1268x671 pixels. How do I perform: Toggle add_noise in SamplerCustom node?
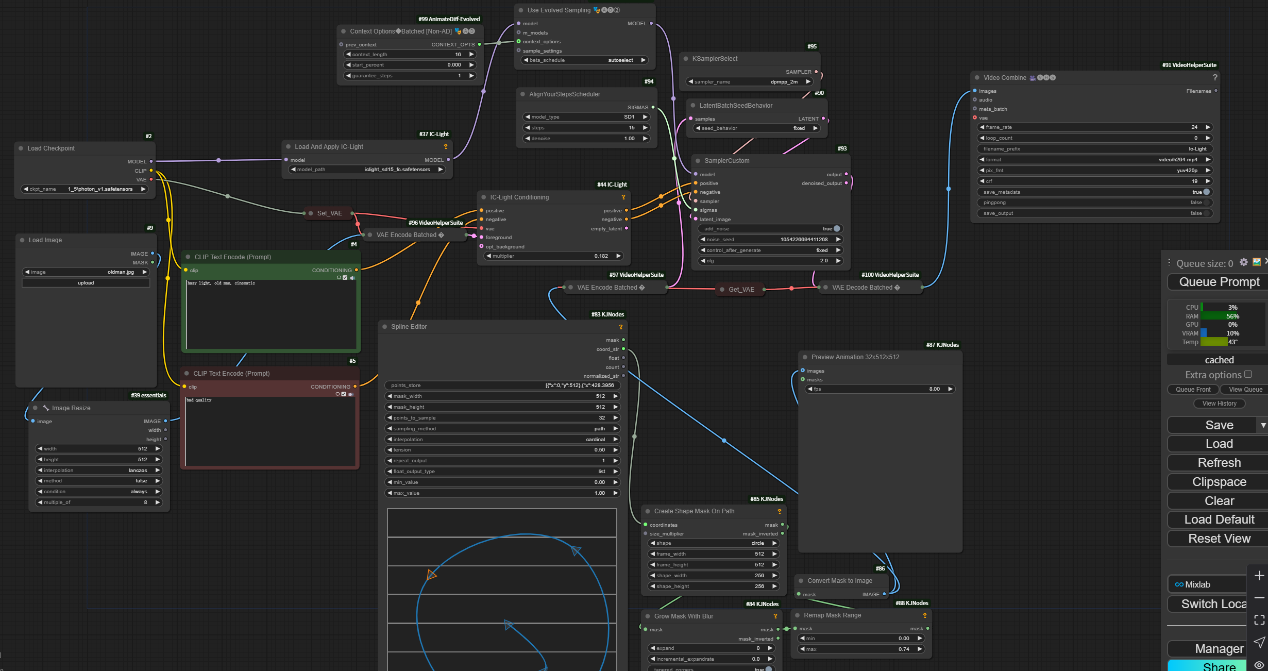click(x=836, y=228)
